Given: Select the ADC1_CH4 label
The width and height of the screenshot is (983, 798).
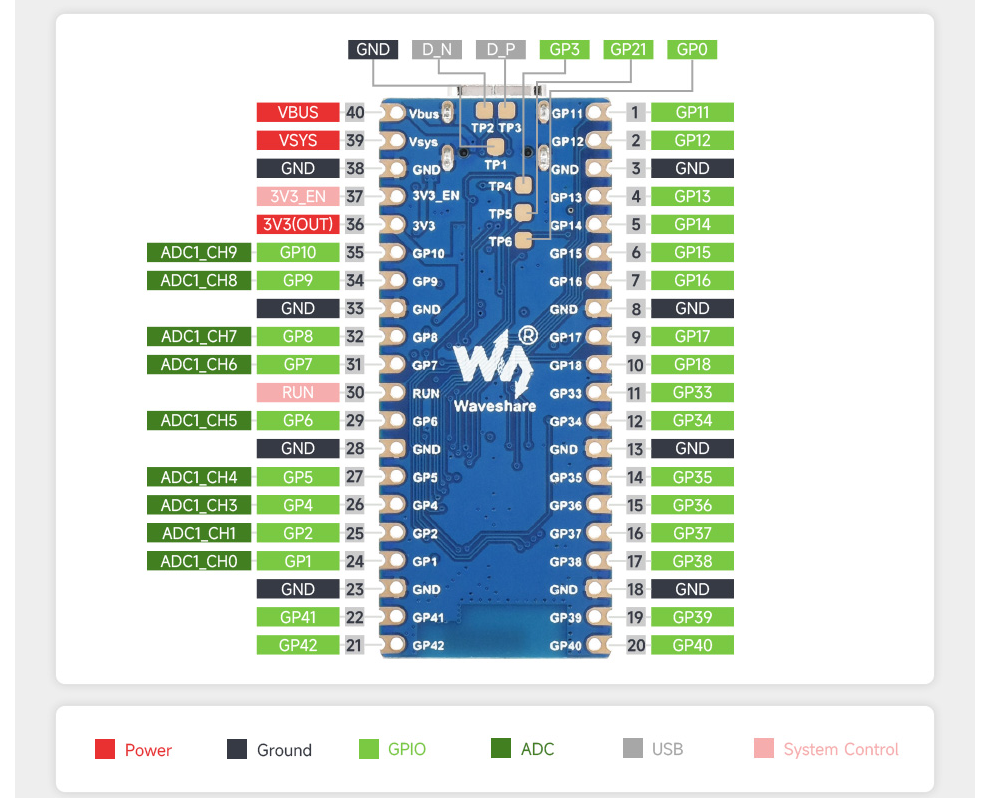Looking at the screenshot, I should [199, 477].
